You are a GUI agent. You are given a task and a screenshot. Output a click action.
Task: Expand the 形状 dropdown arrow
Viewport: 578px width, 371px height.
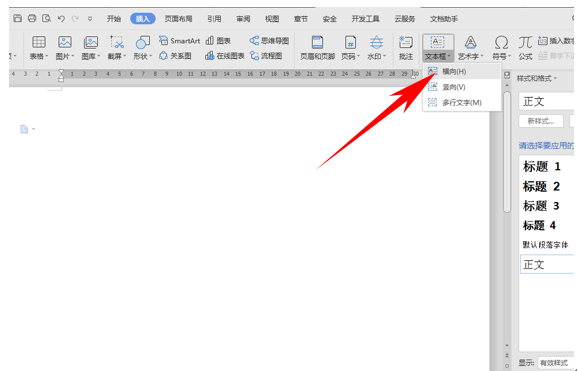tap(150, 56)
